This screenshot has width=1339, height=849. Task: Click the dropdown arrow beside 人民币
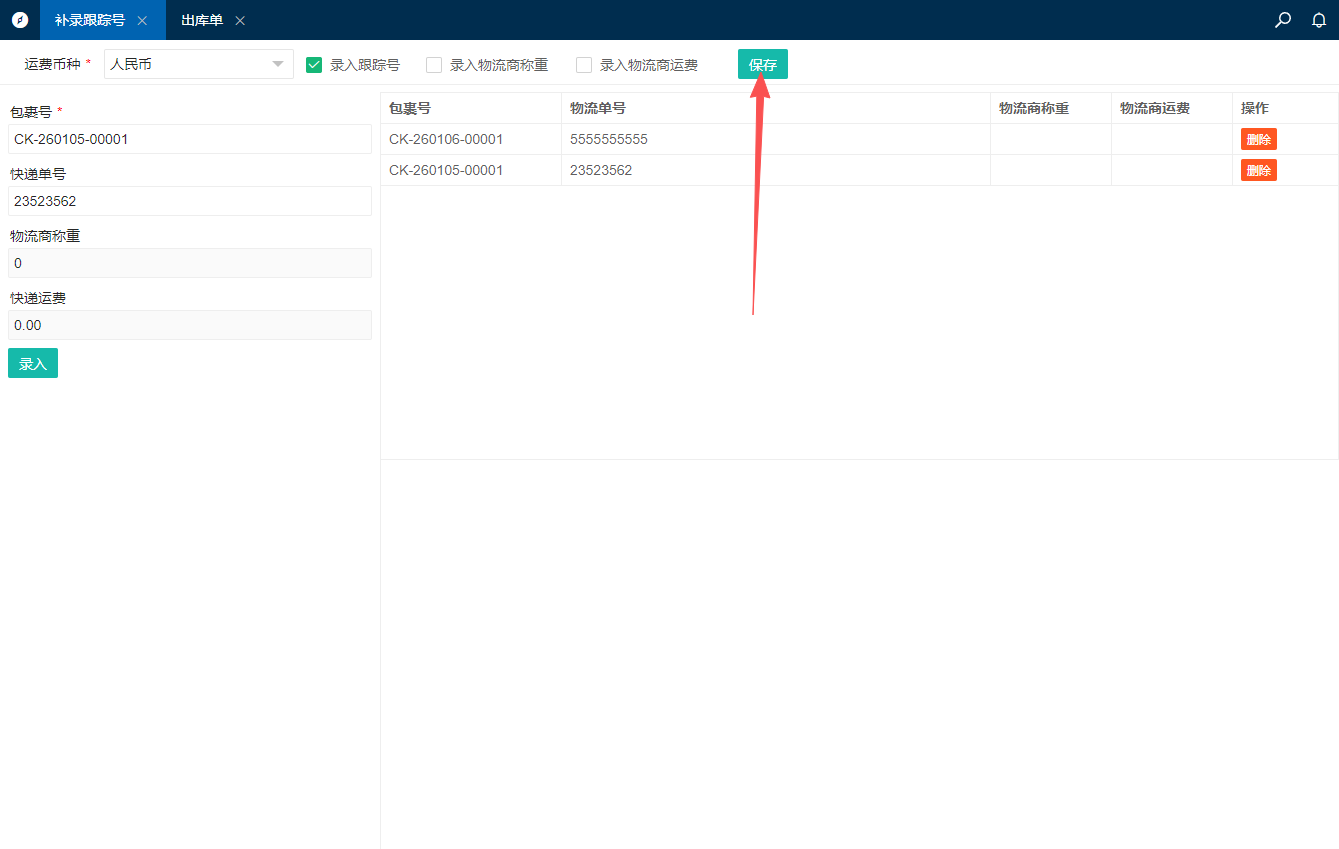tap(278, 65)
